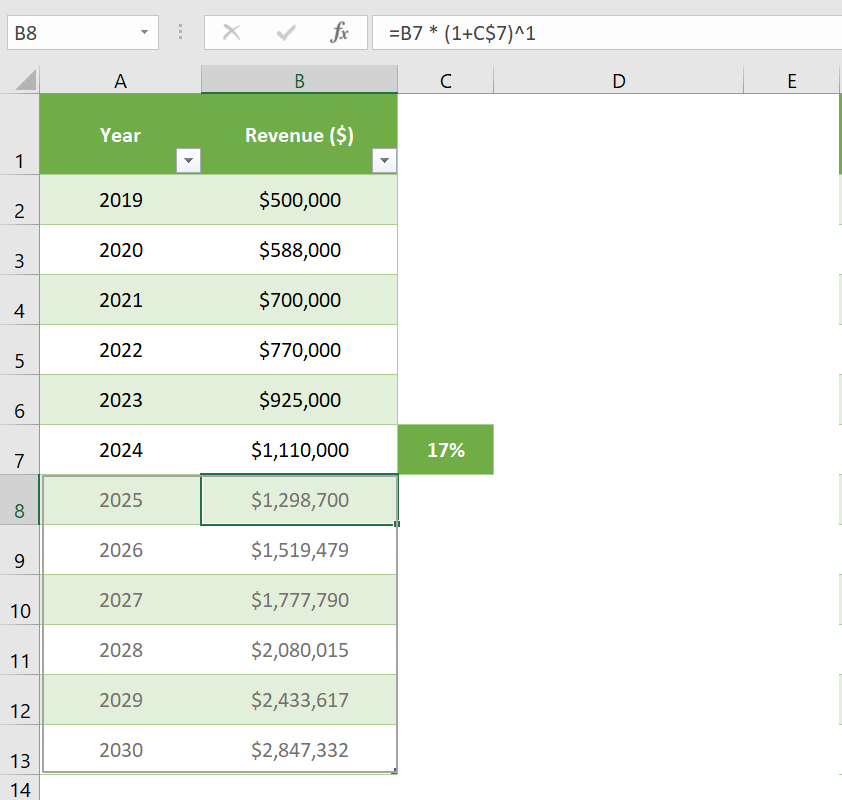Select the 2030 cell in the Year column

coord(120,749)
